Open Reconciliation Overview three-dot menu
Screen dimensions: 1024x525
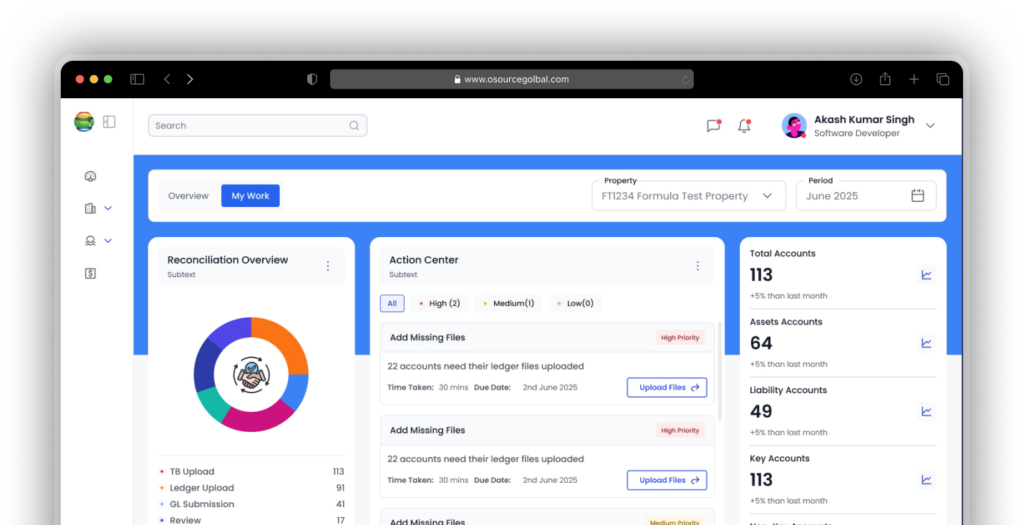pos(327,266)
